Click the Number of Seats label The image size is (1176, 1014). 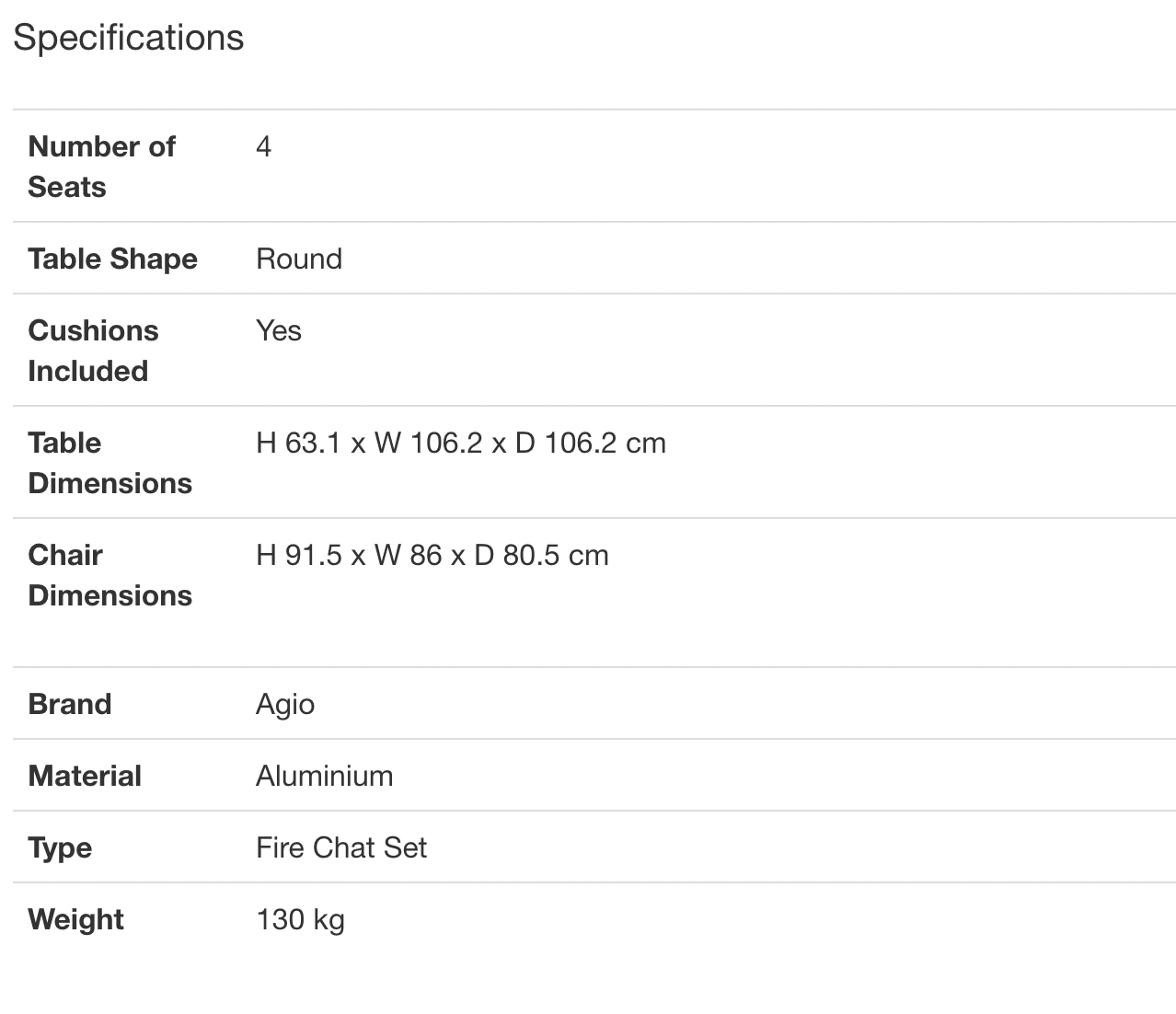(101, 167)
